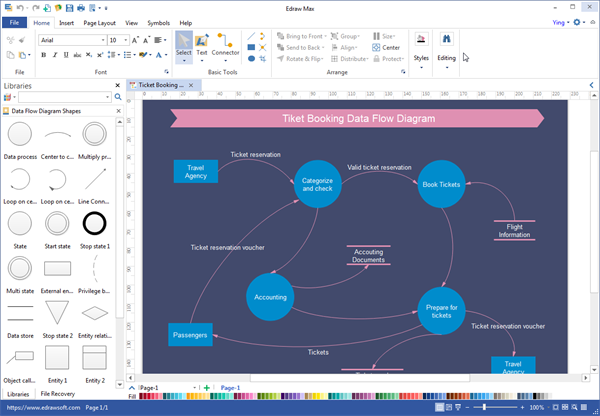
Task: Activate the Select pointer tool
Action: coord(184,46)
